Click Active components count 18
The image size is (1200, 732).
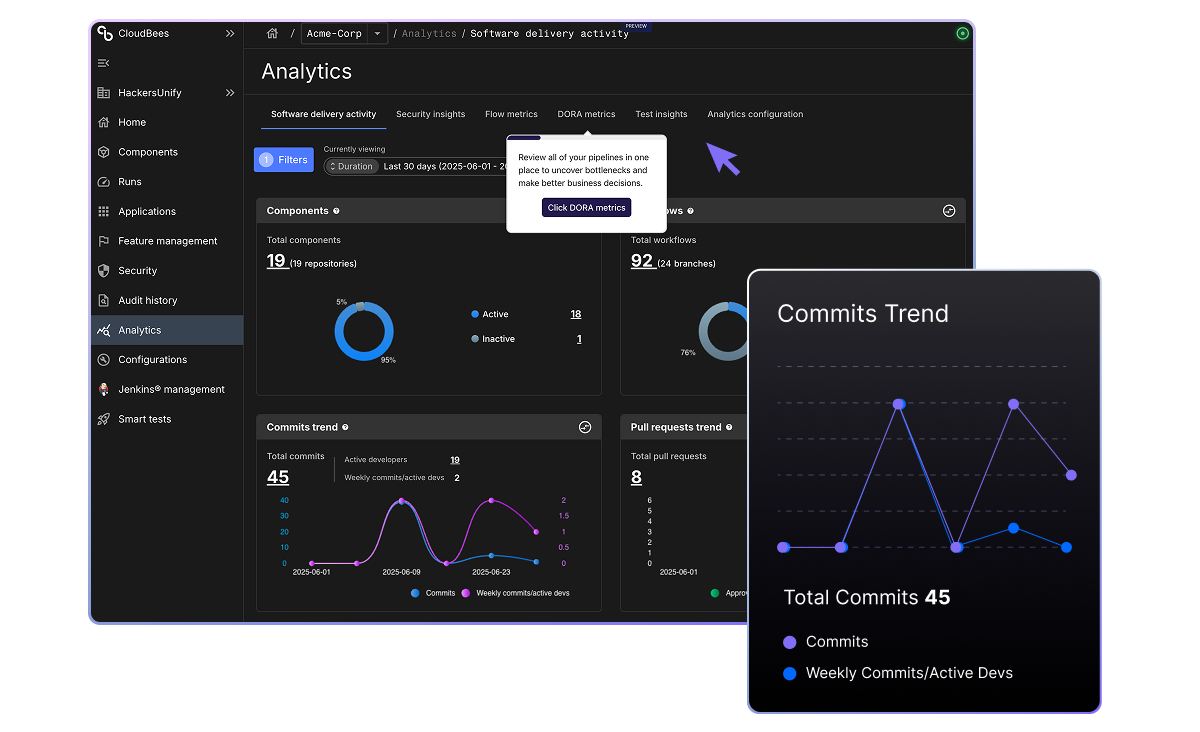coord(576,314)
